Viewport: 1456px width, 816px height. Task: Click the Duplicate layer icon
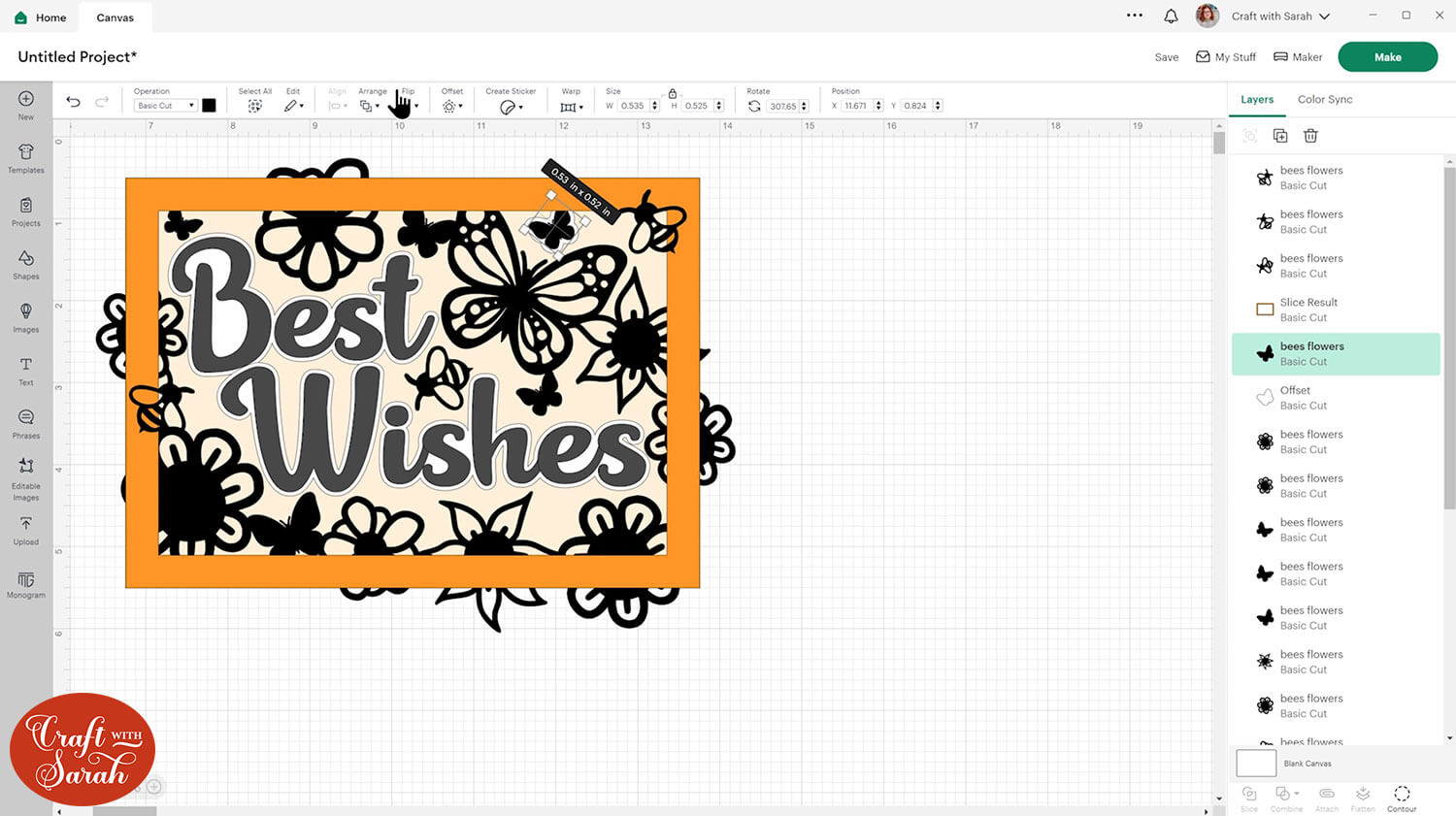pyautogui.click(x=1280, y=136)
